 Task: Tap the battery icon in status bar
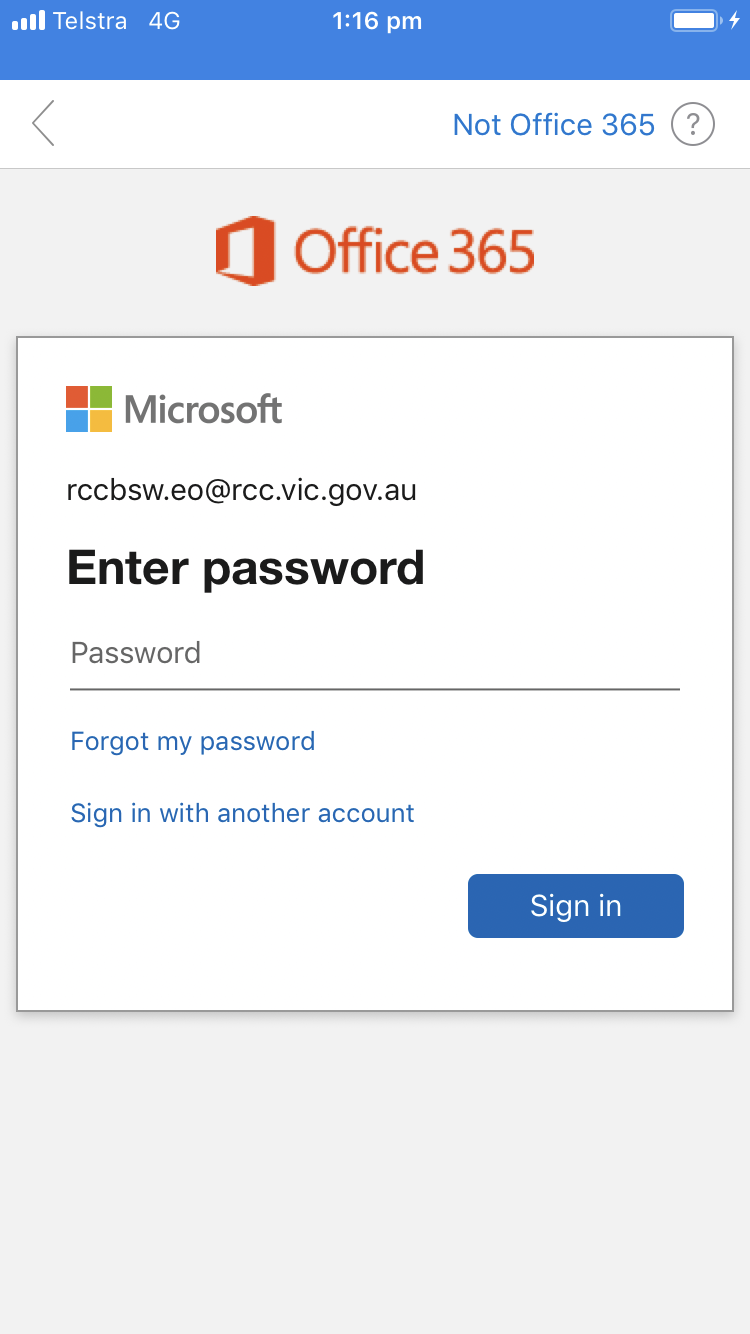[x=696, y=21]
